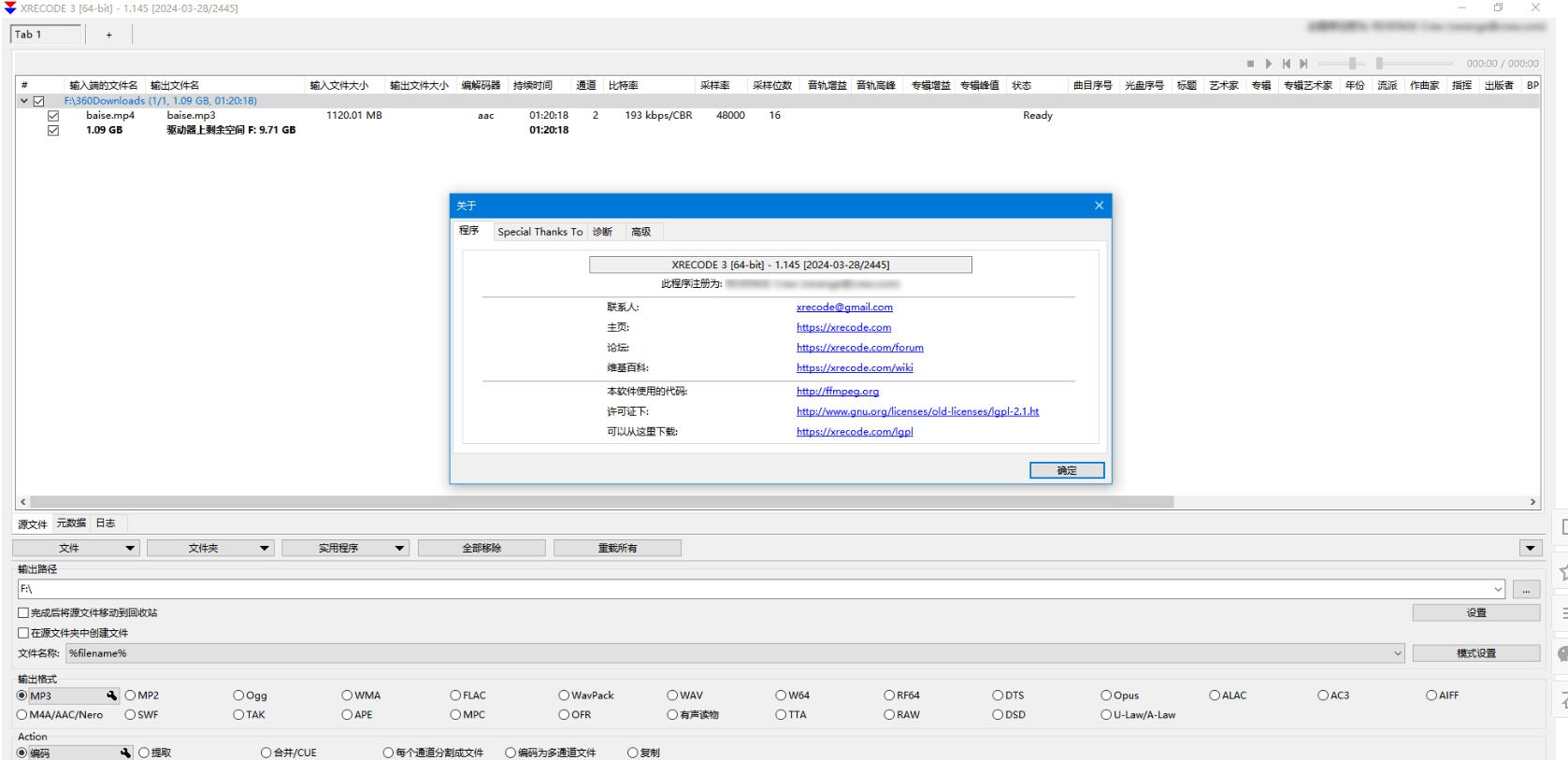
Task: Sort by the 比特率 column header
Action: point(651,85)
